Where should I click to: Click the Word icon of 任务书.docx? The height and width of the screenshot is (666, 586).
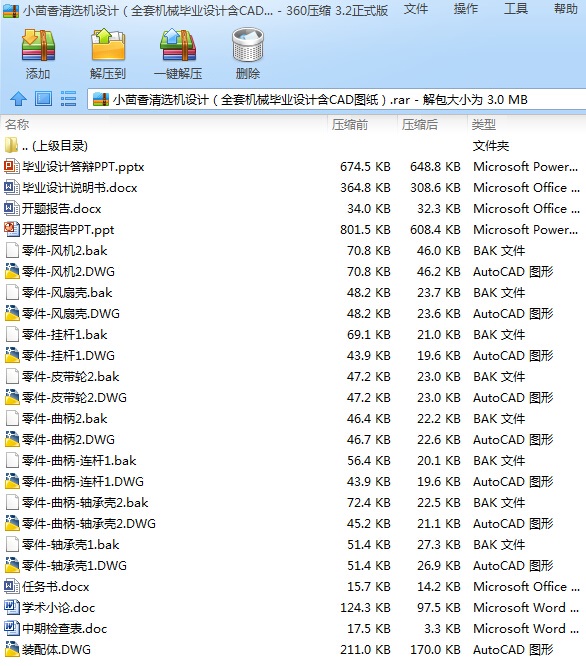pos(11,587)
